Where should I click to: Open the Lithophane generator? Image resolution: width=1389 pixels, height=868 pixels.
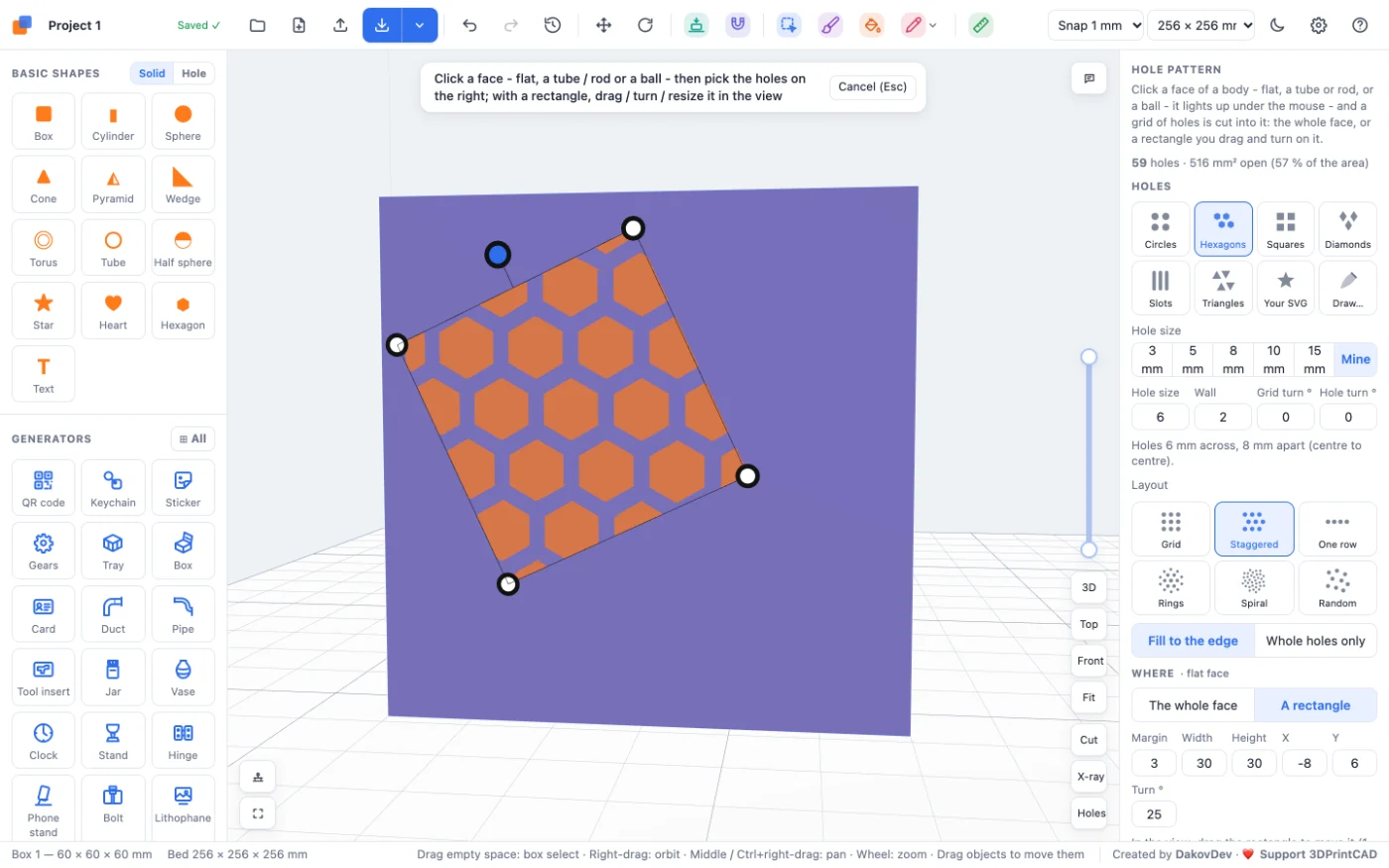click(x=183, y=804)
